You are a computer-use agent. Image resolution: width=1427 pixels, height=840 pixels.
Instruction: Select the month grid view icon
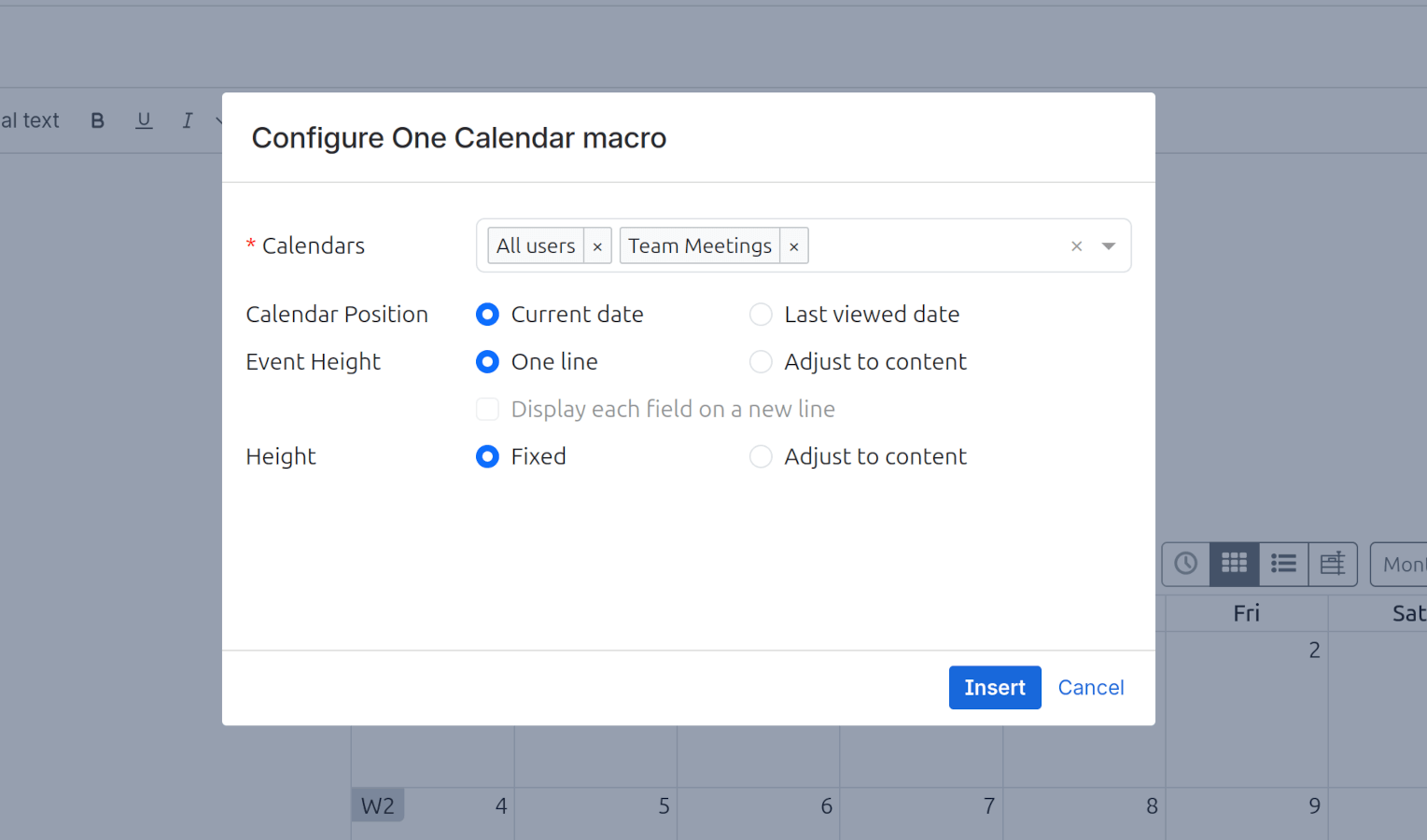(1234, 564)
